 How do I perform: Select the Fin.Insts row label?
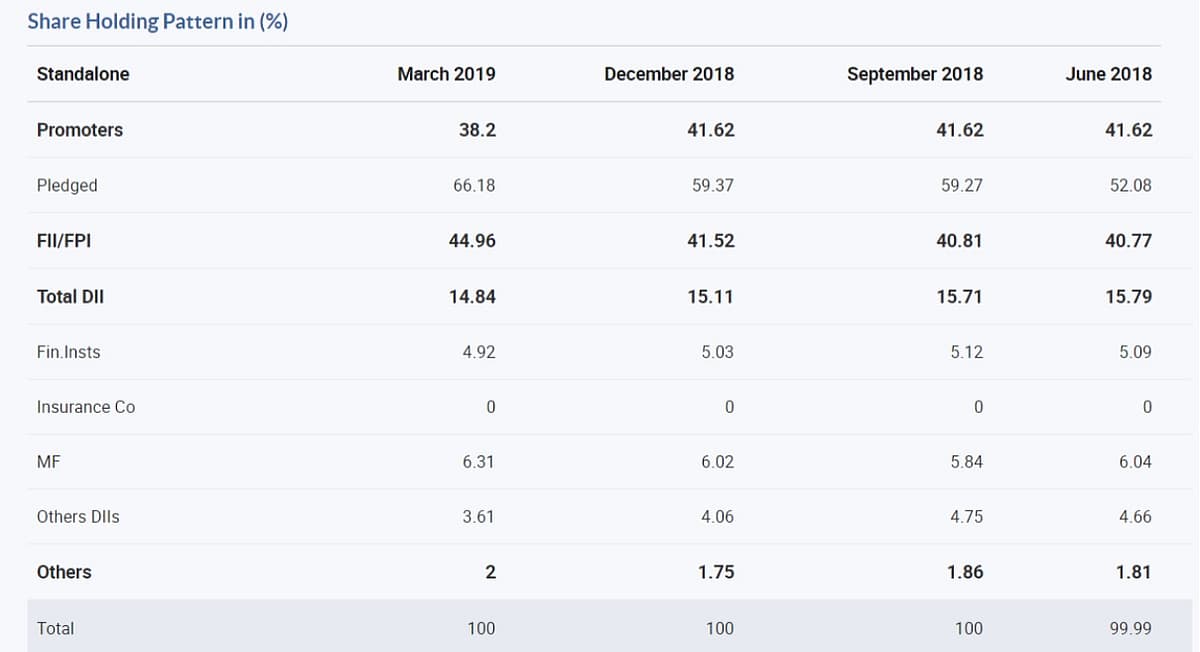(x=68, y=352)
